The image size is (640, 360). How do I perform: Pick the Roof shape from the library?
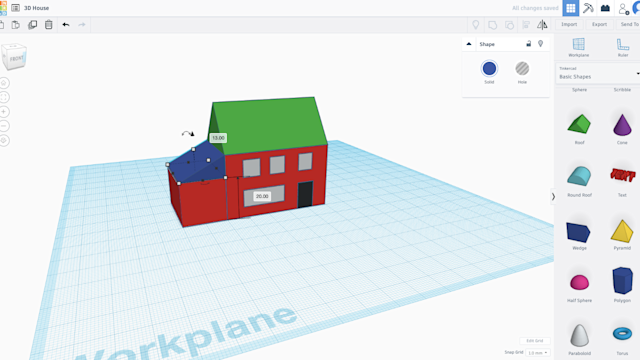coord(579,129)
